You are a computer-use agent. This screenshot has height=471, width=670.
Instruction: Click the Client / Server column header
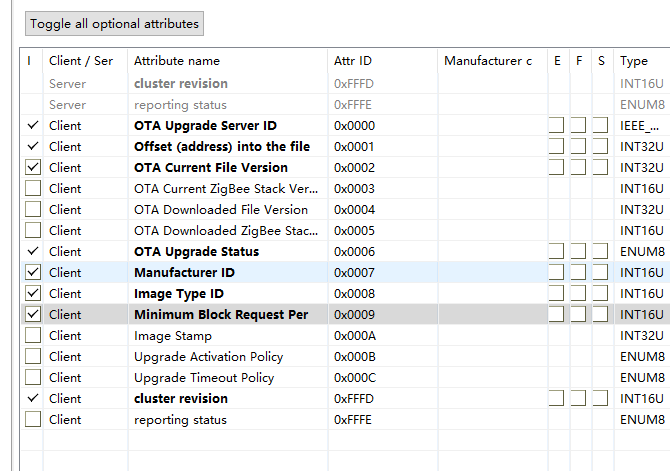click(81, 61)
